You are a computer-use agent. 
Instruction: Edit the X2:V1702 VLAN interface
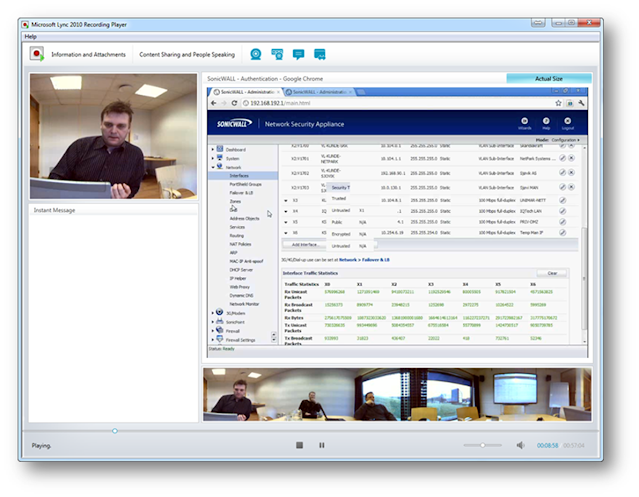click(562, 173)
